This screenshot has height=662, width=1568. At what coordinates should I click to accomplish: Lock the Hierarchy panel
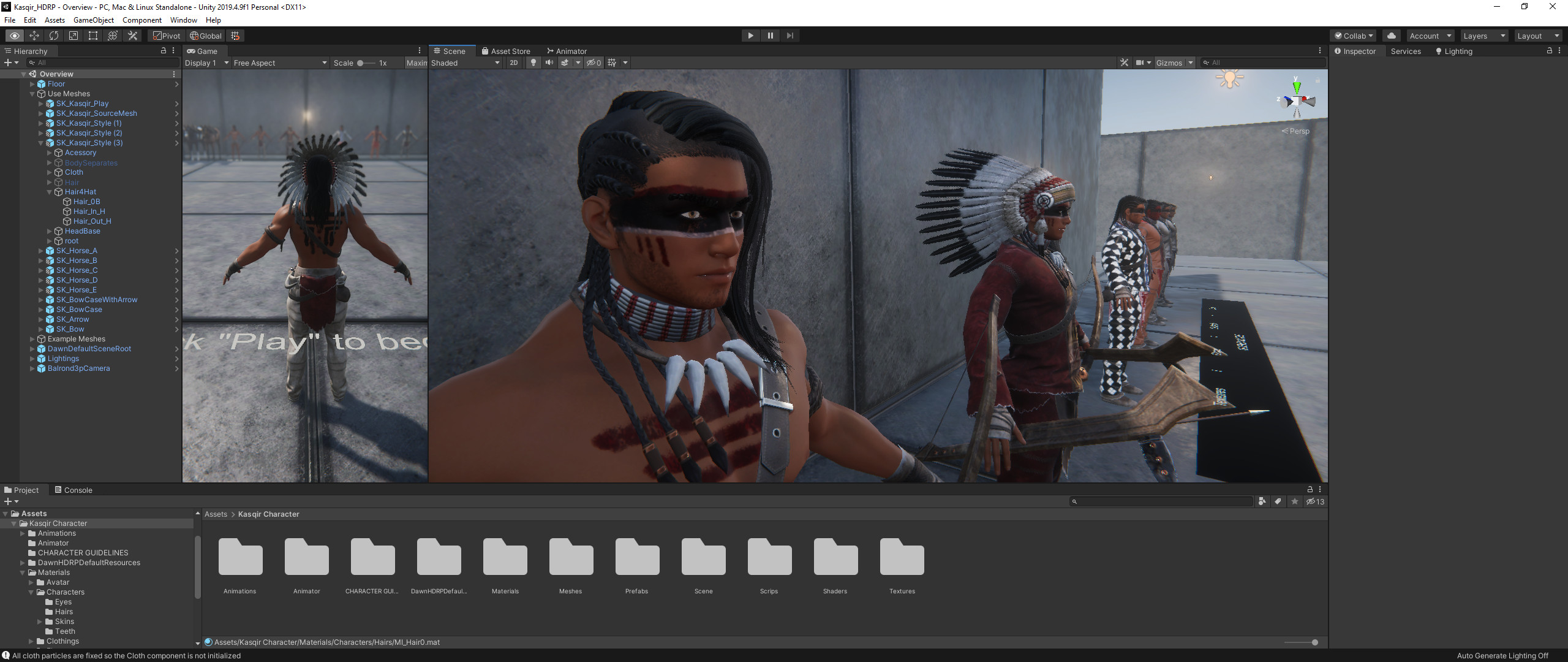[164, 51]
